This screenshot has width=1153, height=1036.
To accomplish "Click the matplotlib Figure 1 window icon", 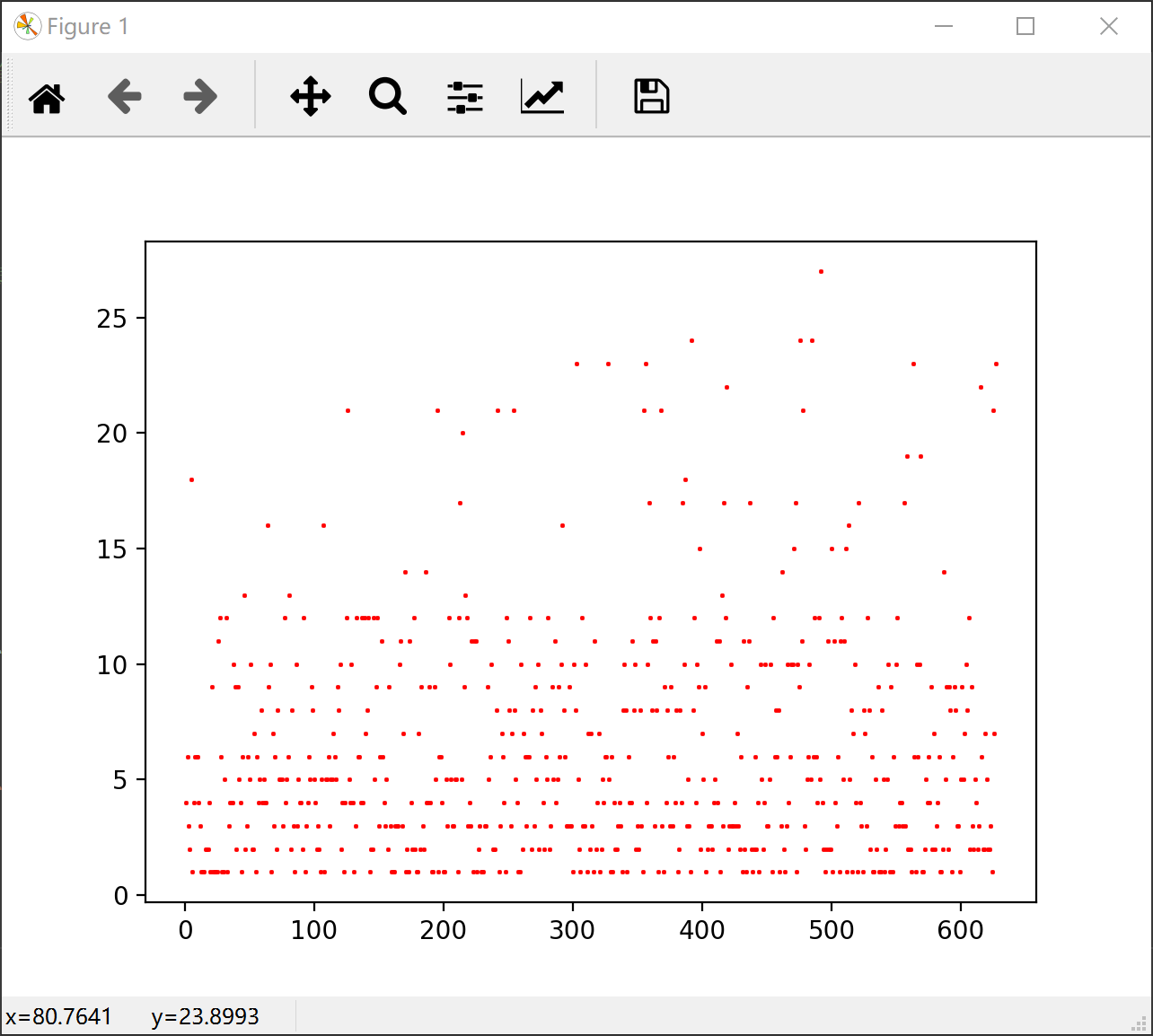I will coord(28,27).
